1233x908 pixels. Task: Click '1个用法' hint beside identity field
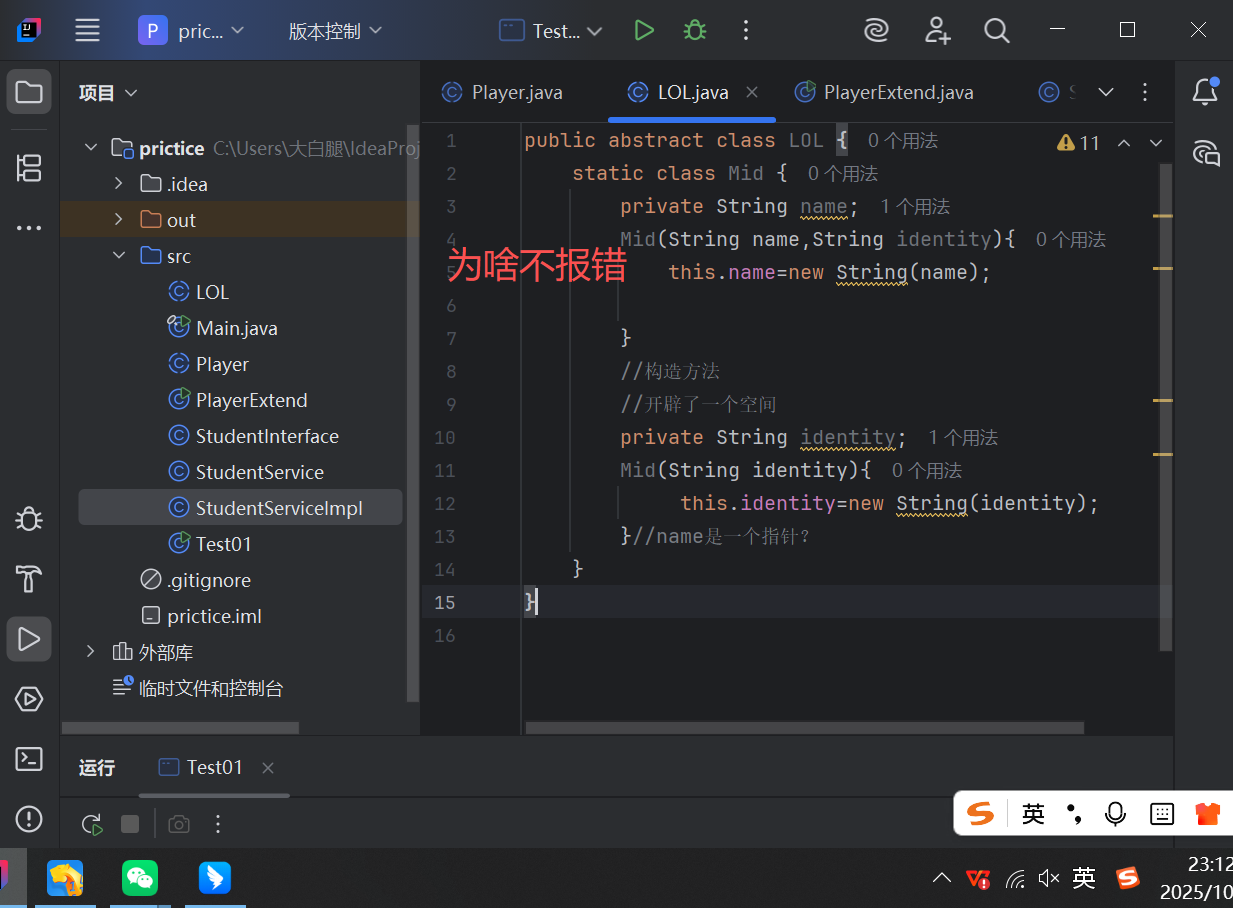(x=963, y=438)
